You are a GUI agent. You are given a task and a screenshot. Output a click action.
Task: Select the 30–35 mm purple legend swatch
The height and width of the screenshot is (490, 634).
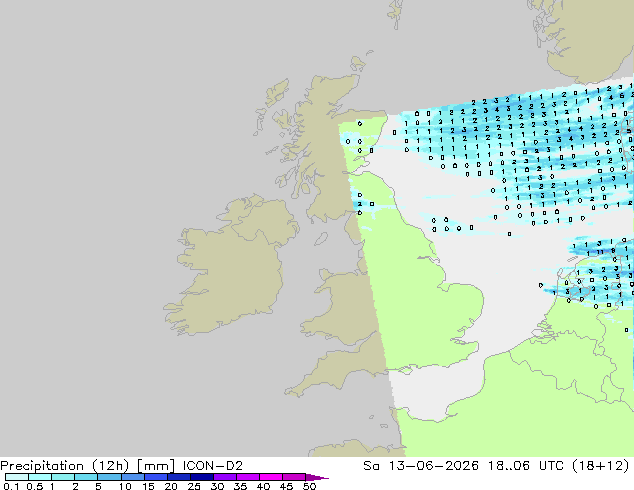click(x=225, y=477)
